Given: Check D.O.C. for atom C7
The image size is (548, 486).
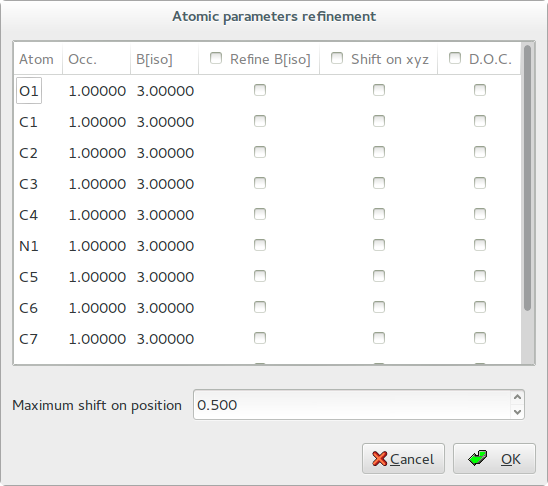Looking at the screenshot, I should [x=480, y=338].
